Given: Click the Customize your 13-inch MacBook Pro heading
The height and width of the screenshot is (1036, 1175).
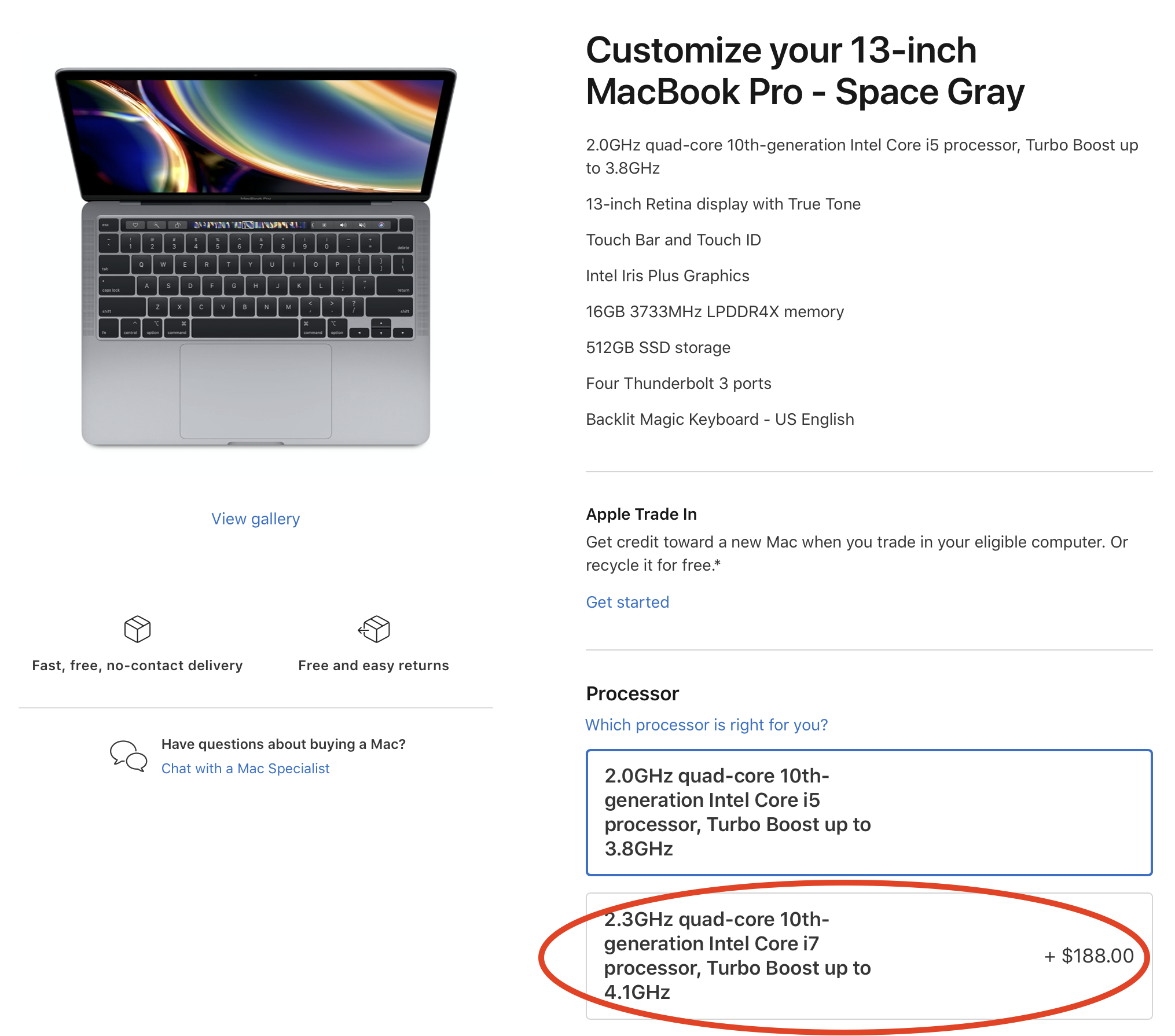Looking at the screenshot, I should click(x=805, y=71).
